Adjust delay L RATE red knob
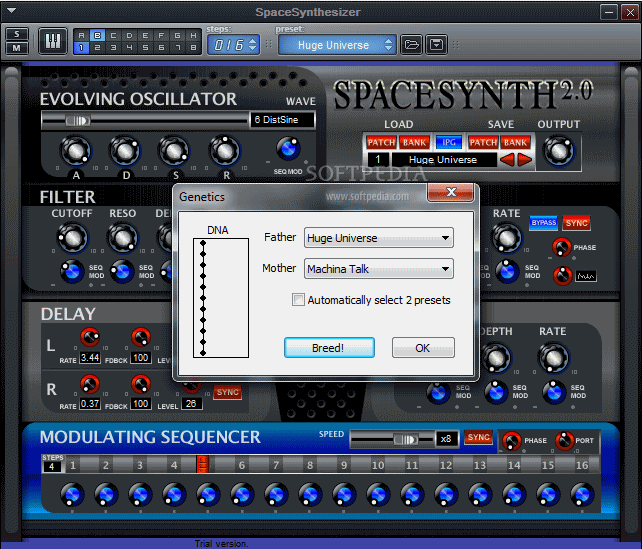Screen dimensions: 642x549 coord(90,337)
